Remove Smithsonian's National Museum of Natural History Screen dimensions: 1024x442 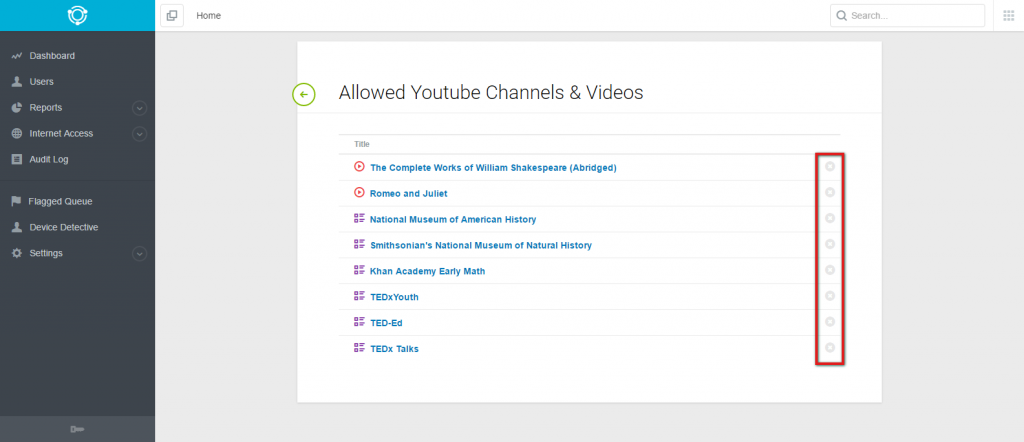(830, 244)
